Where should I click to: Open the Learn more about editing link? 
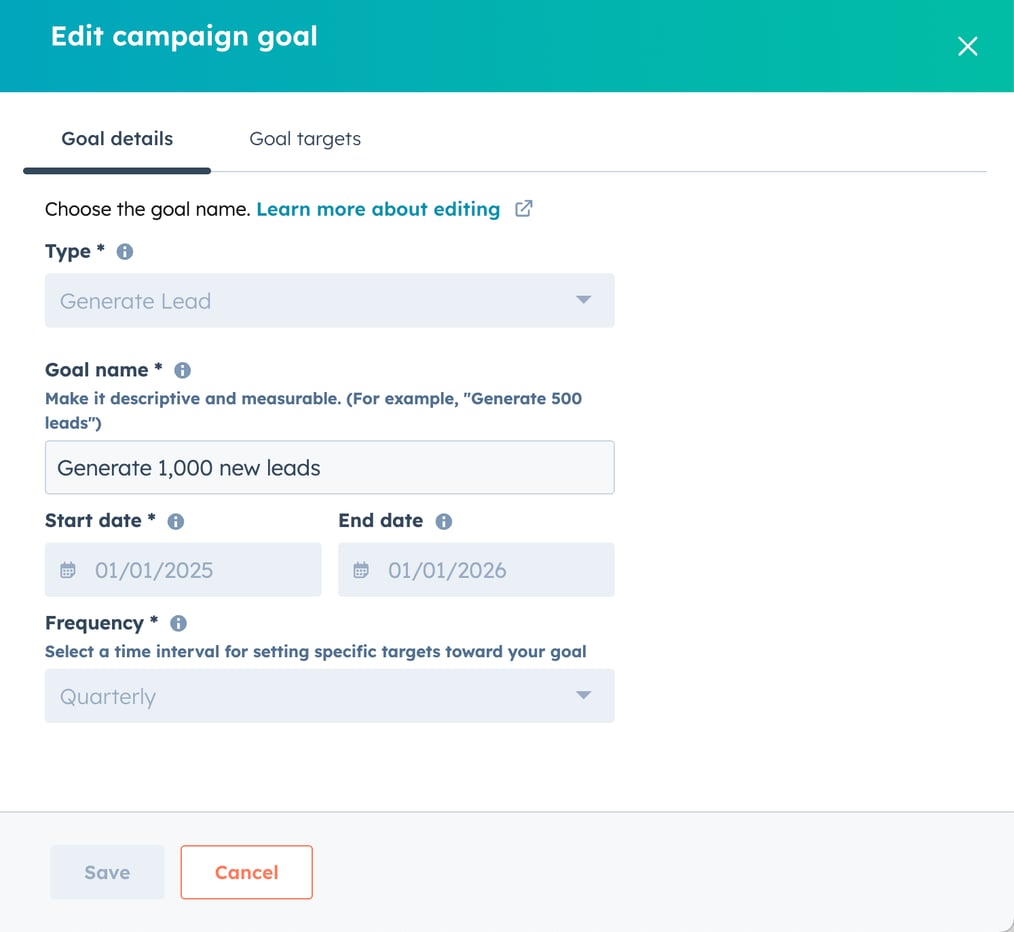point(378,209)
